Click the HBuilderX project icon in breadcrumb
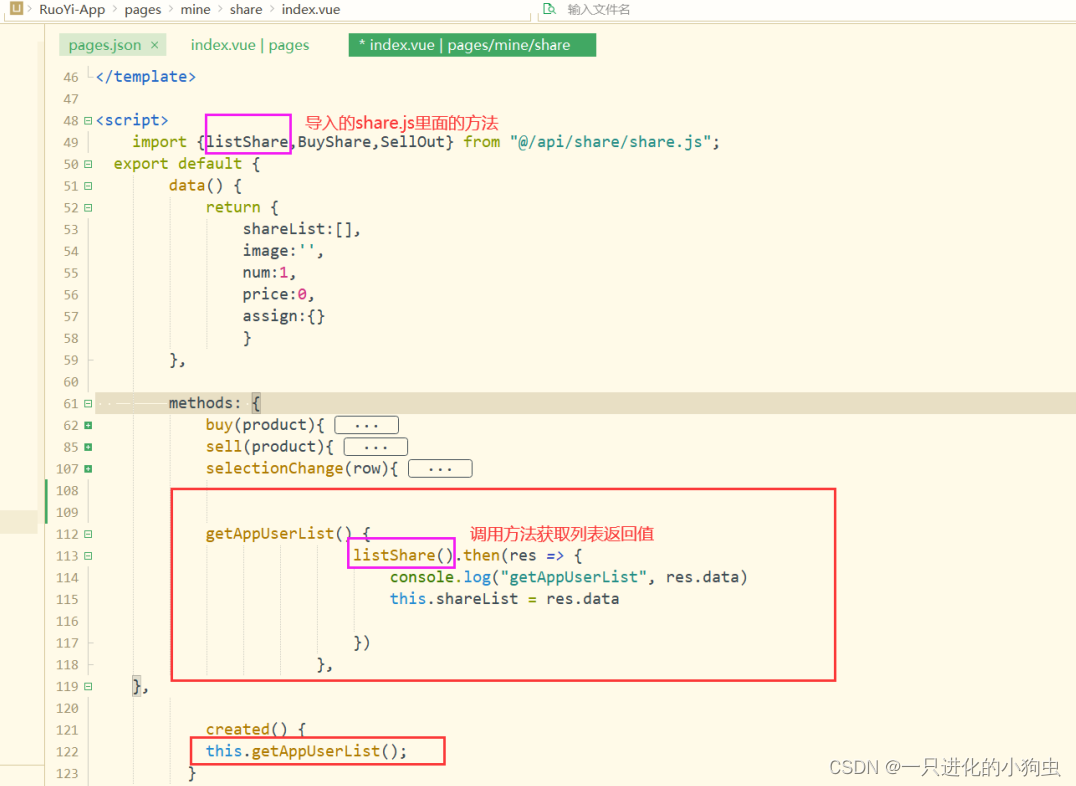This screenshot has height=786, width=1076. point(16,9)
